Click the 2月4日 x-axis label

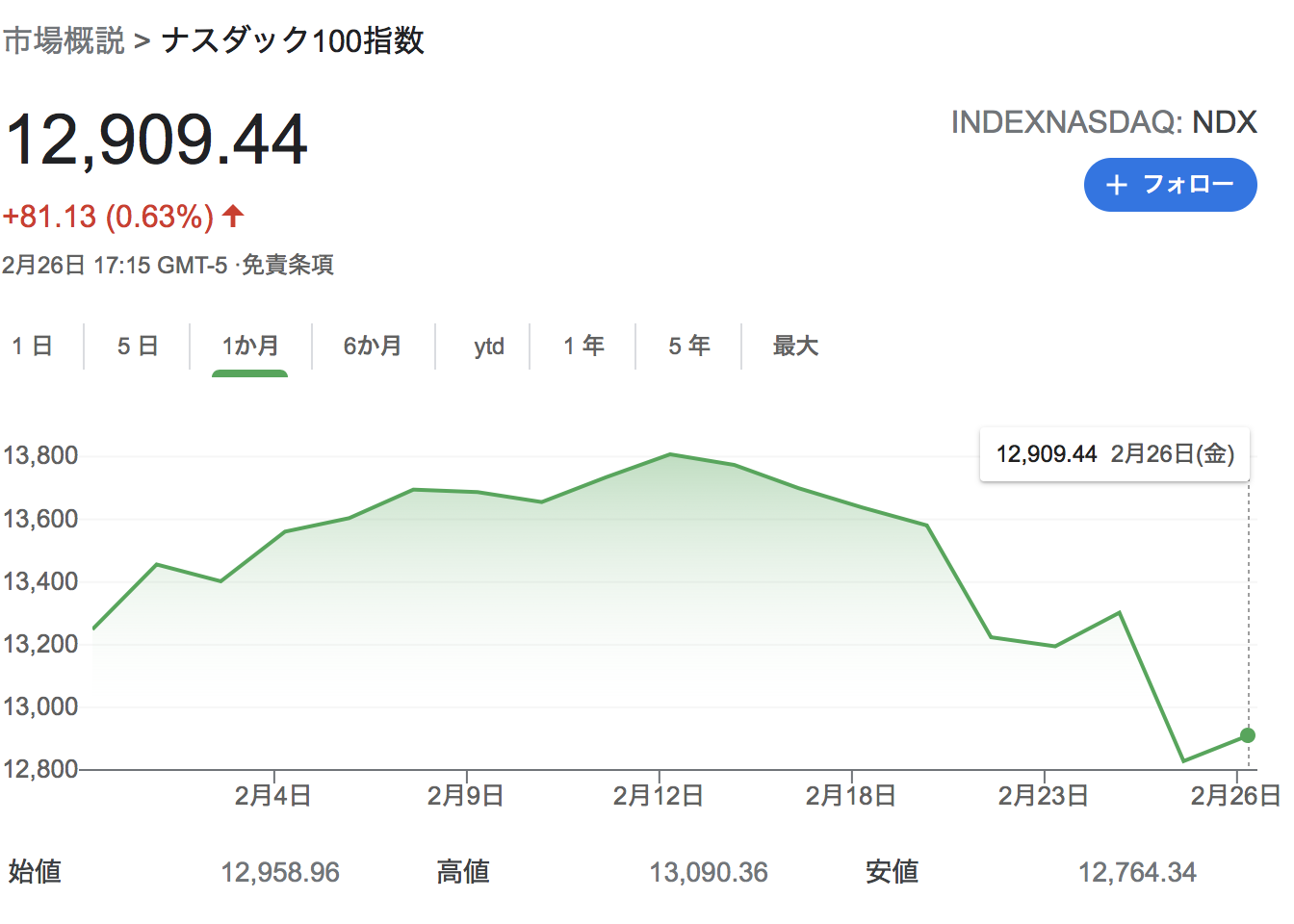[273, 795]
